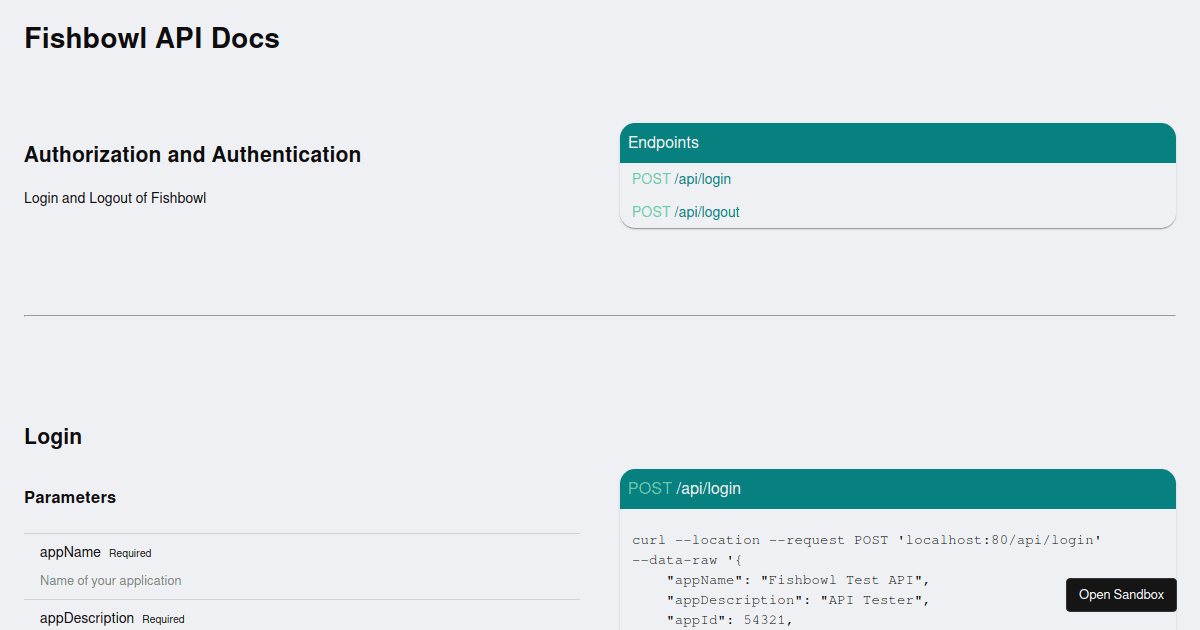Select the Parameters heading
Viewport: 1200px width, 630px height.
[70, 497]
